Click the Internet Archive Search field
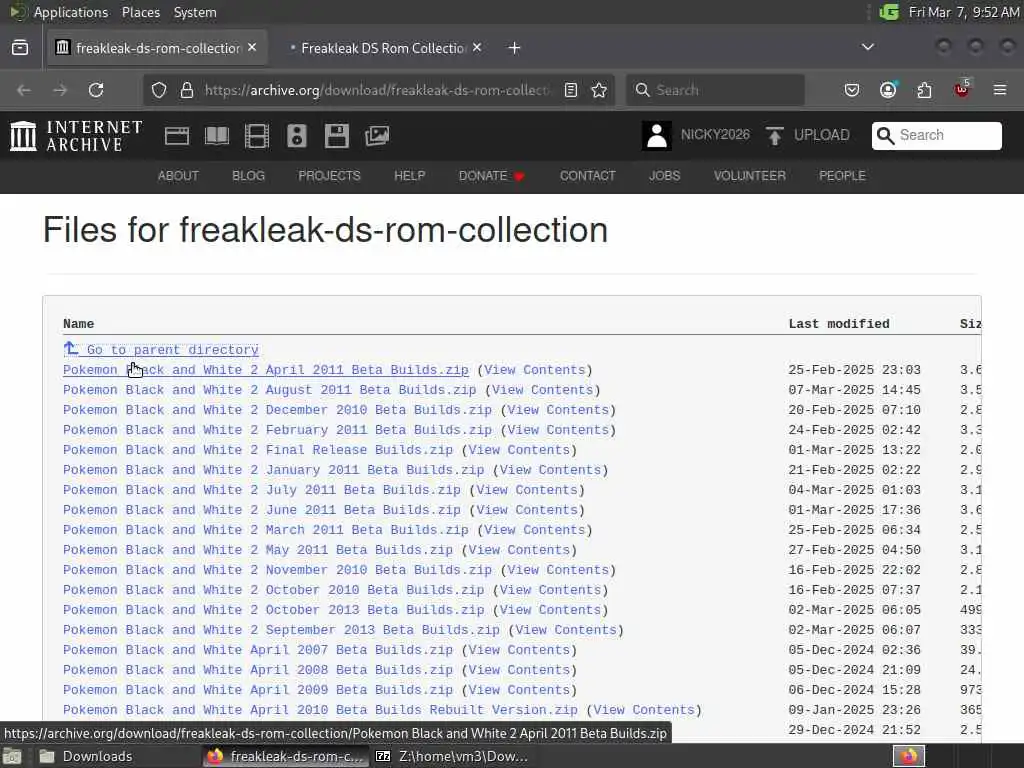1024x768 pixels. 936,135
